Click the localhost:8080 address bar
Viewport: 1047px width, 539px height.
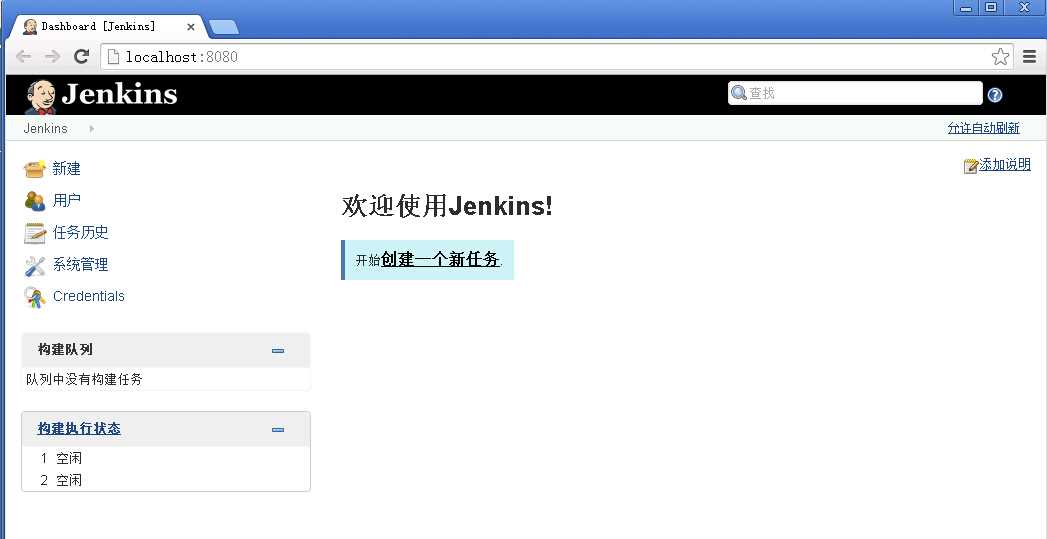click(556, 57)
